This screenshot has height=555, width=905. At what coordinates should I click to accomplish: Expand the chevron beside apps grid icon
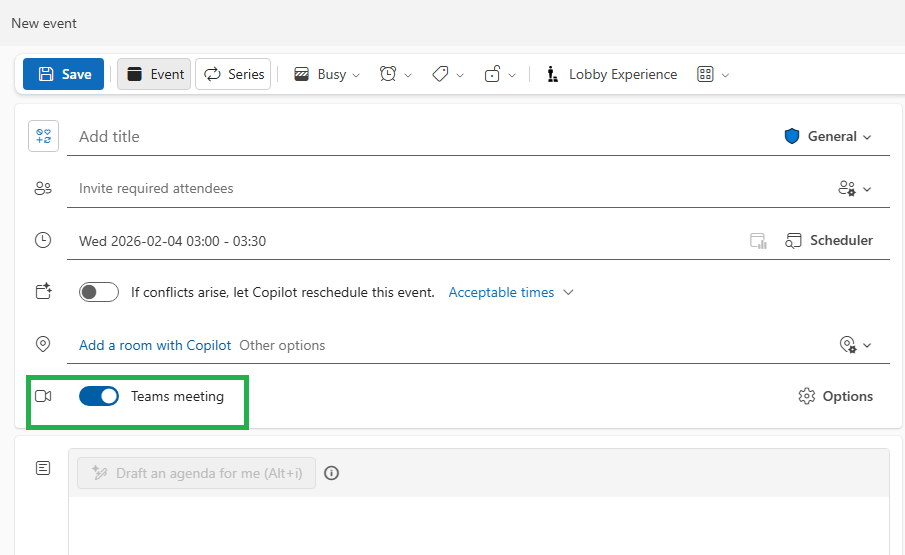pyautogui.click(x=726, y=75)
